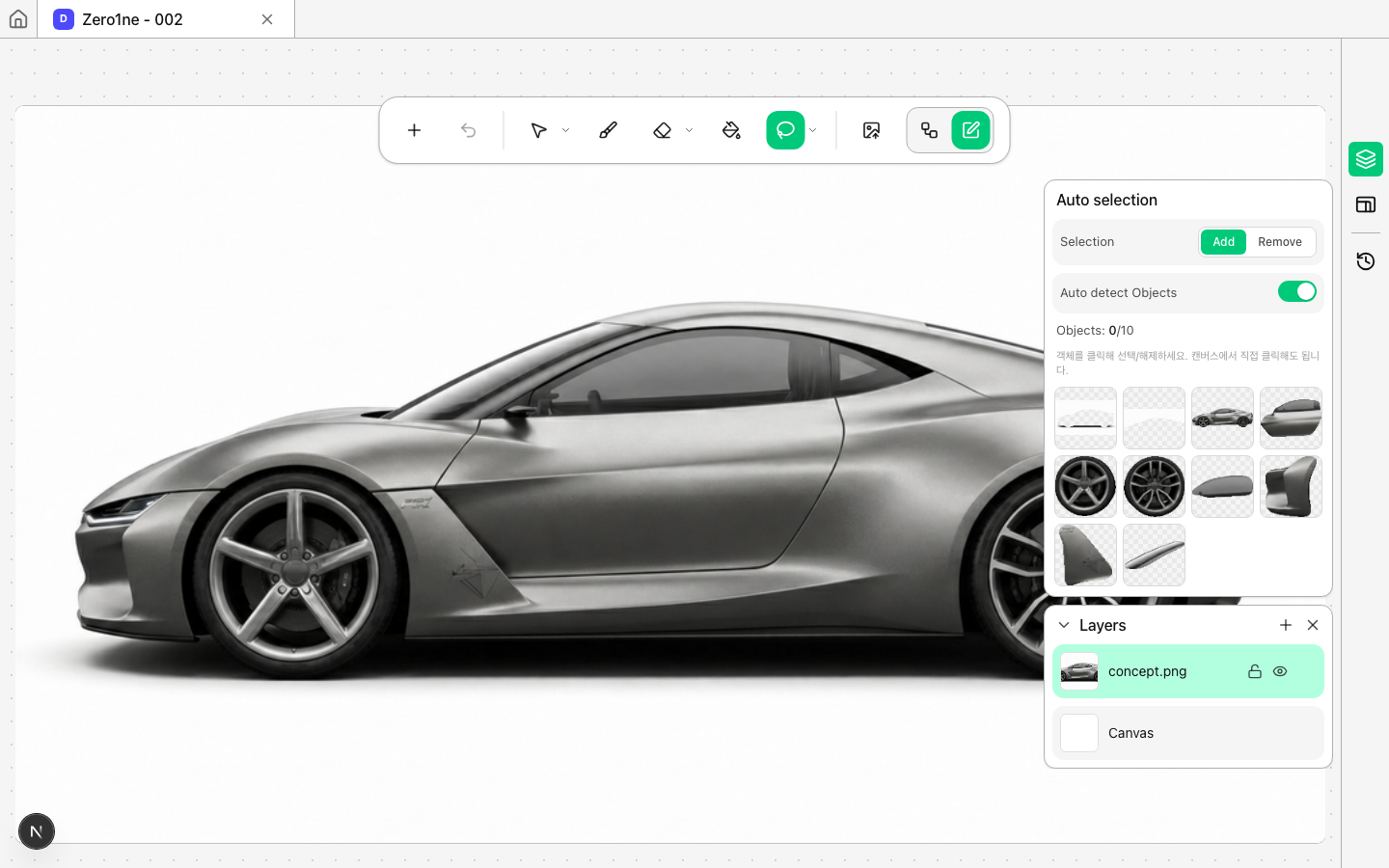Open the history clock sidebar icon
Image resolution: width=1389 pixels, height=868 pixels.
(1366, 261)
